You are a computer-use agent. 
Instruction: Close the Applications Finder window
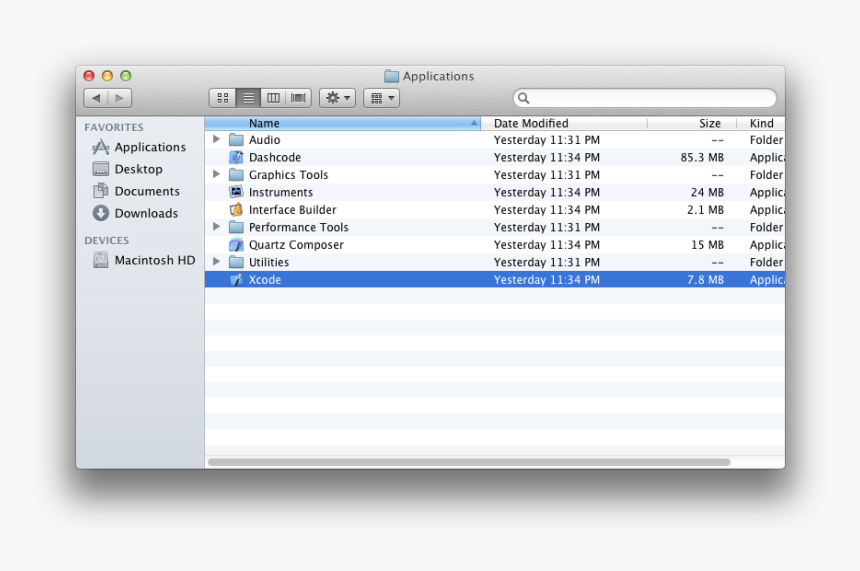(x=89, y=76)
